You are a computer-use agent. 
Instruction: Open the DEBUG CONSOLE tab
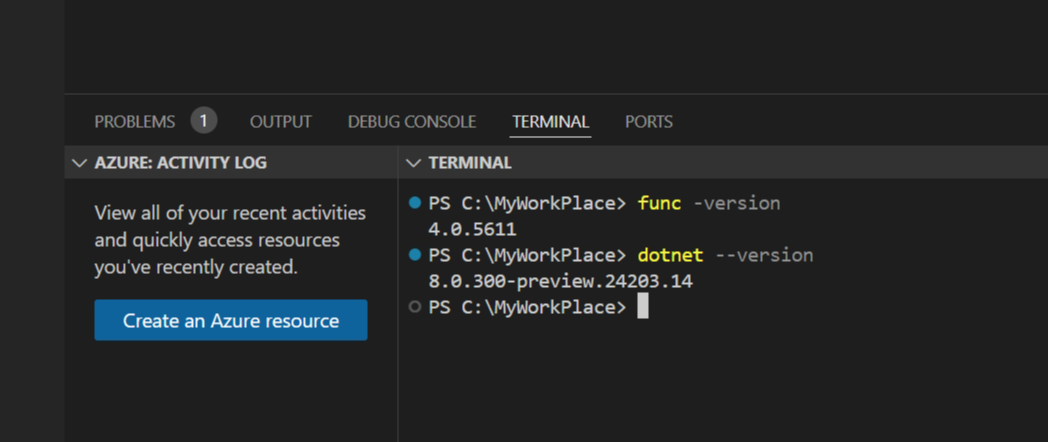click(x=411, y=121)
